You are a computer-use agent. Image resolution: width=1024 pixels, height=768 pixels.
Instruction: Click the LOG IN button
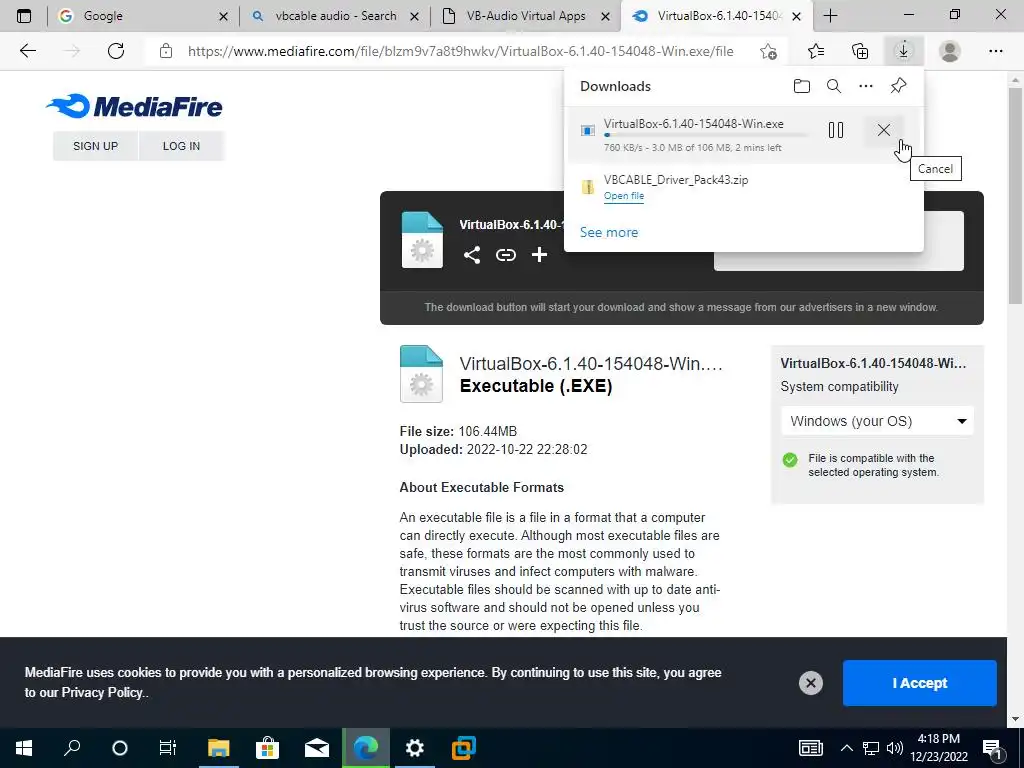coord(181,146)
